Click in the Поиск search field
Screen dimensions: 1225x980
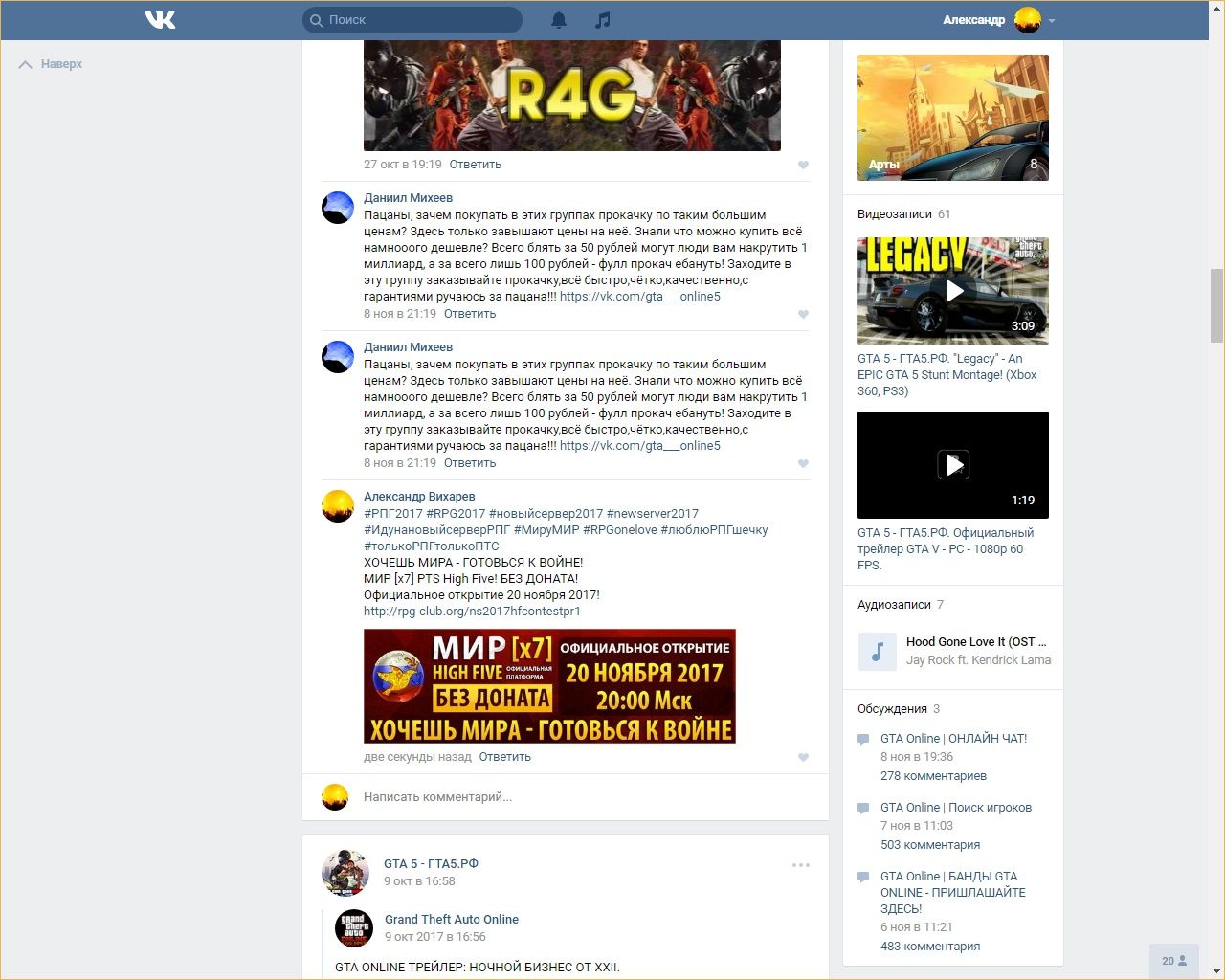(x=412, y=20)
